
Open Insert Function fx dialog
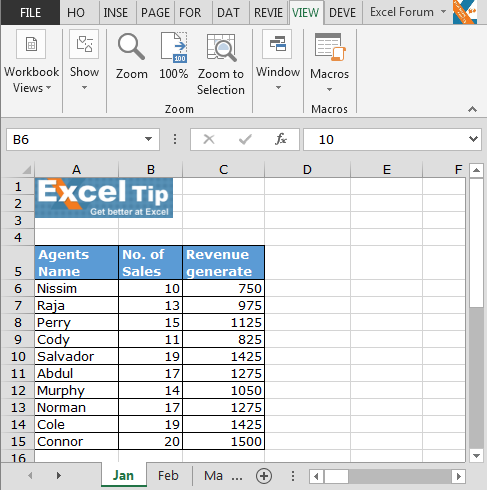pos(281,139)
